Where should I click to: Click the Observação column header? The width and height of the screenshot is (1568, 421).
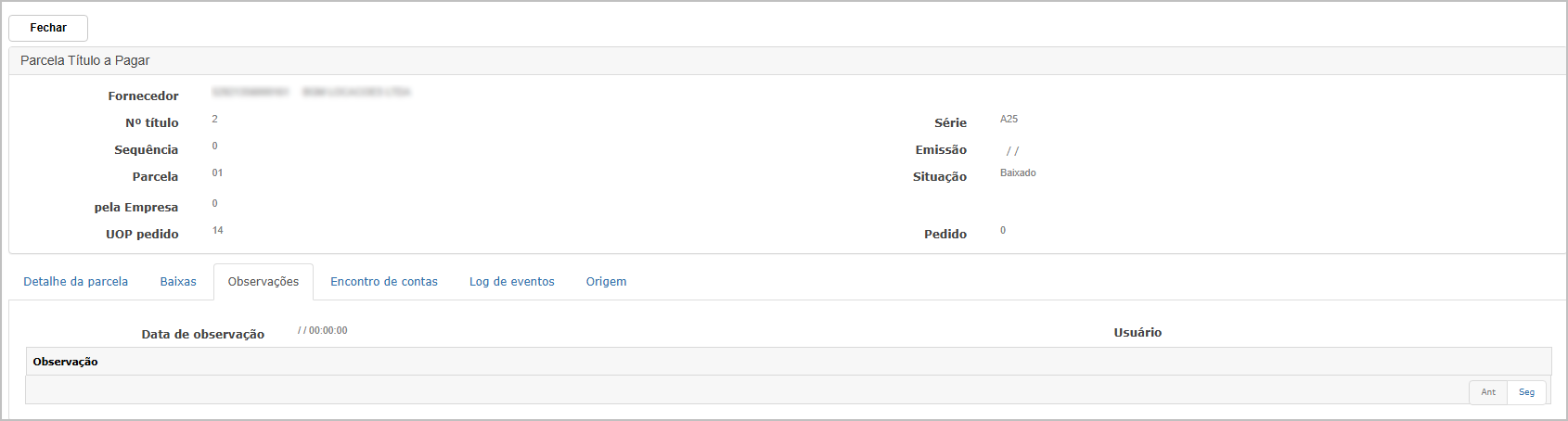(x=65, y=362)
